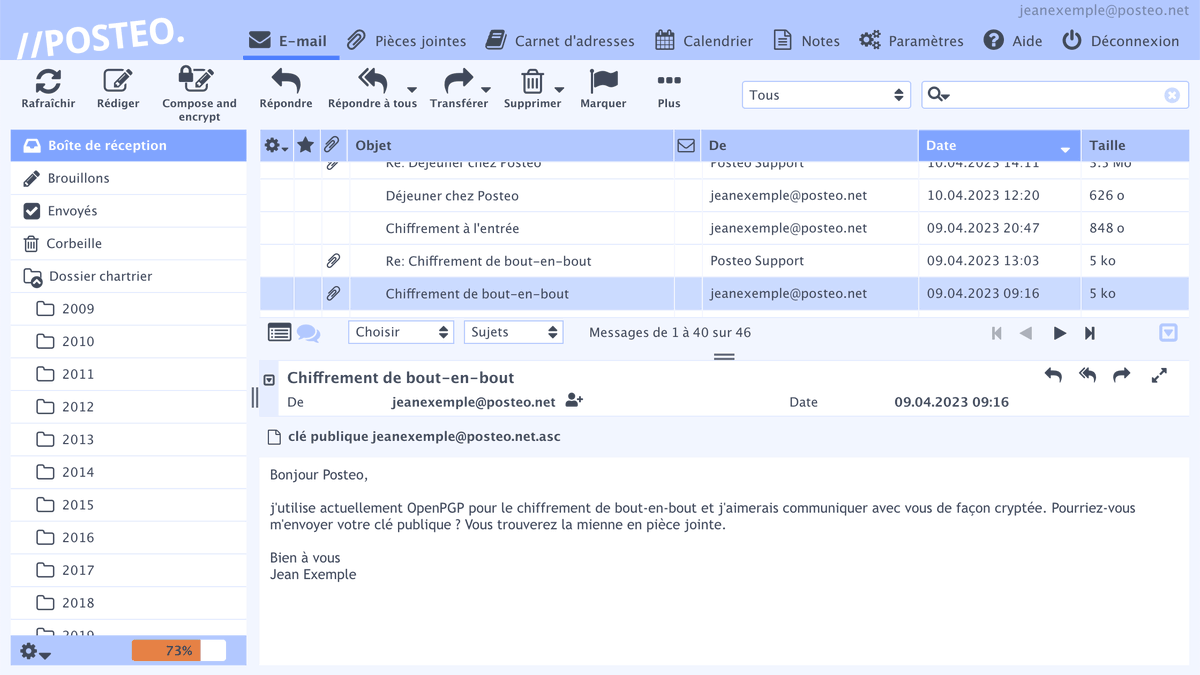The width and height of the screenshot is (1200, 675).
Task: Click reply arrow in message header
Action: [1053, 375]
